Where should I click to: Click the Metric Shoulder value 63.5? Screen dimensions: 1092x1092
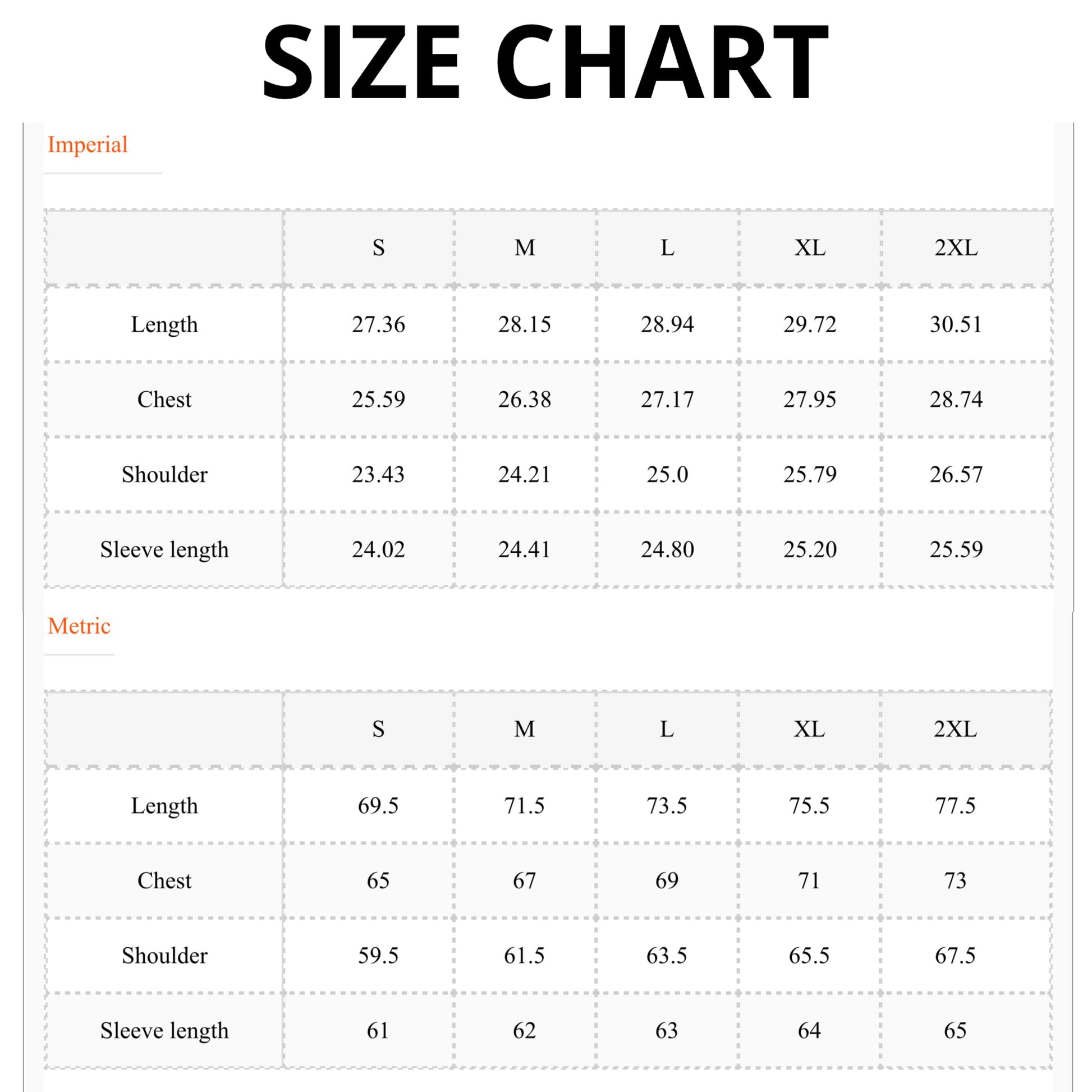[x=667, y=956]
